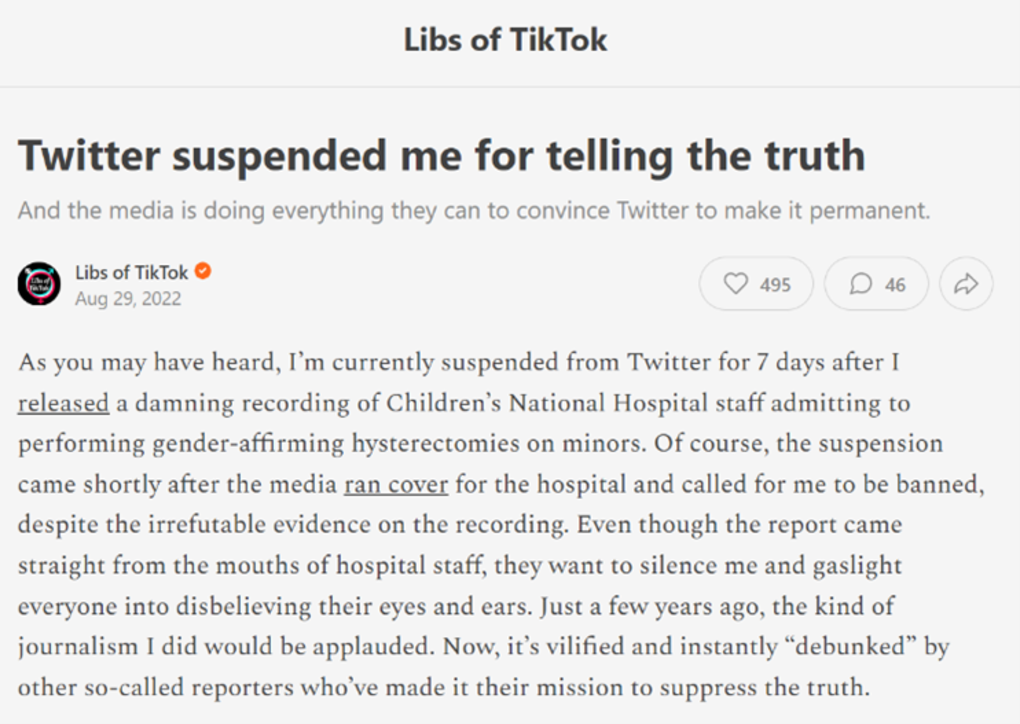Click the orange verified checkmark badge
Screen dimensions: 1020x724
click(203, 271)
